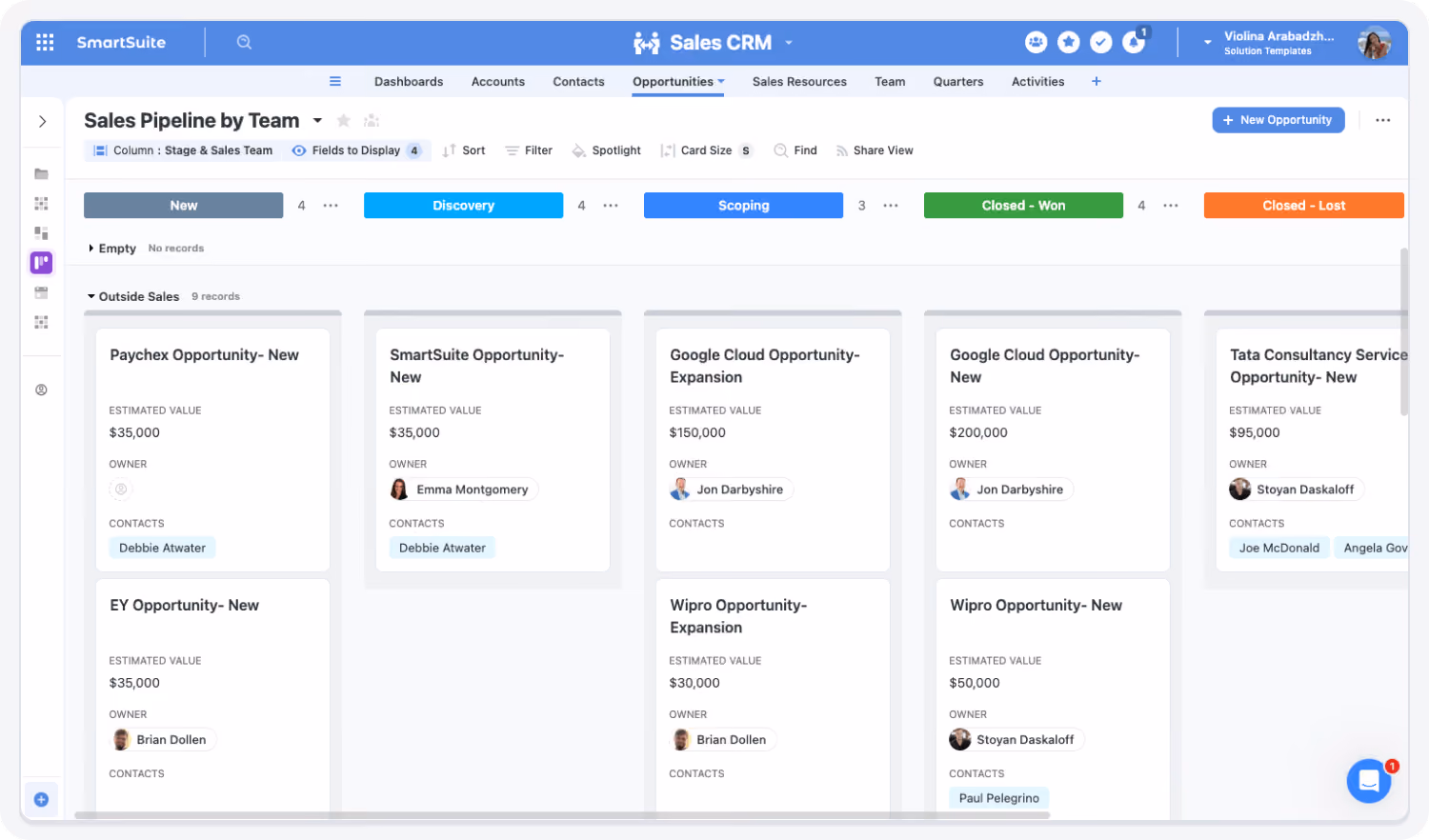
Task: Open the notifications bell
Action: pyautogui.click(x=1134, y=42)
